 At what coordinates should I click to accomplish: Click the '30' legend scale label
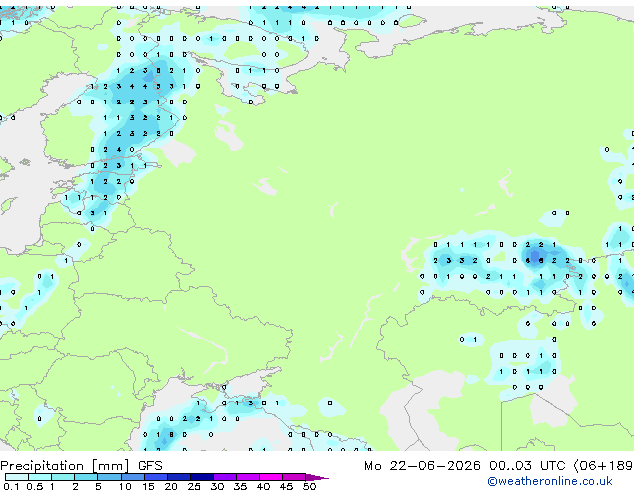point(217,486)
